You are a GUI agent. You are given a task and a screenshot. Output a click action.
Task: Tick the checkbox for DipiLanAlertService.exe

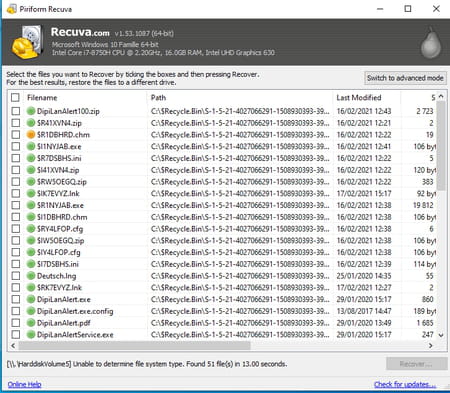(x=16, y=334)
